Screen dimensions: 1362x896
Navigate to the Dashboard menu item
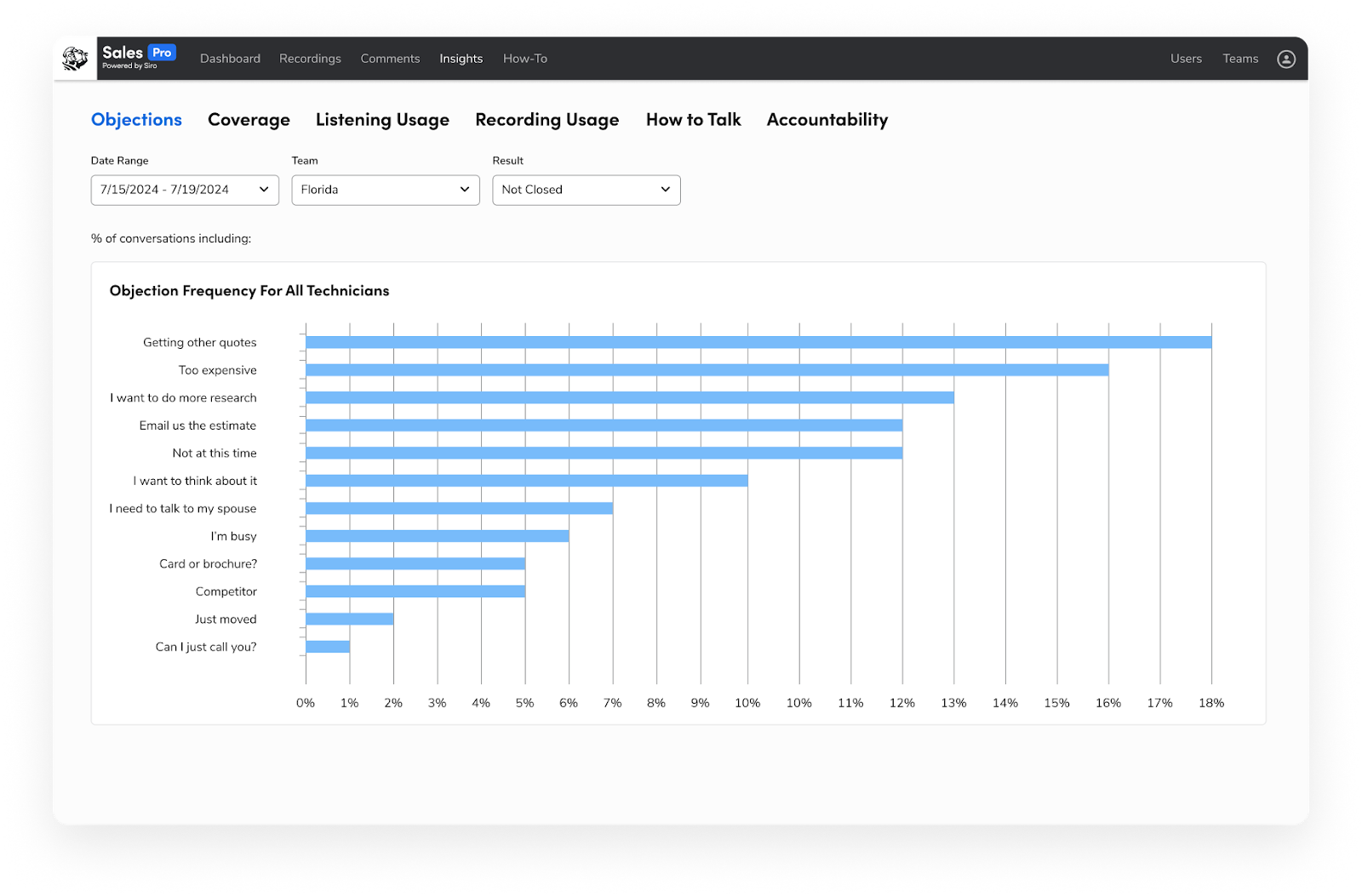coord(230,58)
